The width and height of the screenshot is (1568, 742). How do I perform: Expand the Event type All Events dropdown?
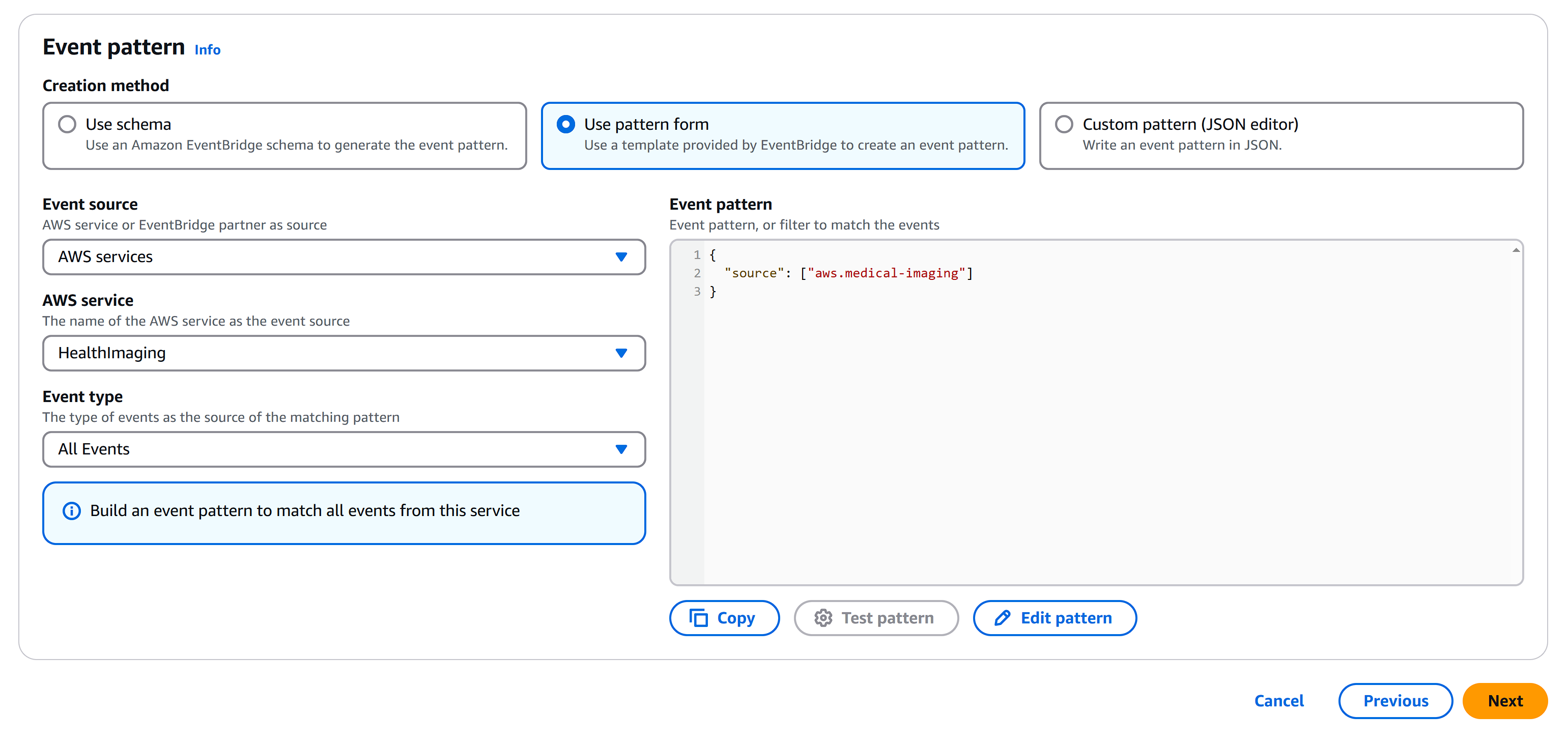point(344,449)
